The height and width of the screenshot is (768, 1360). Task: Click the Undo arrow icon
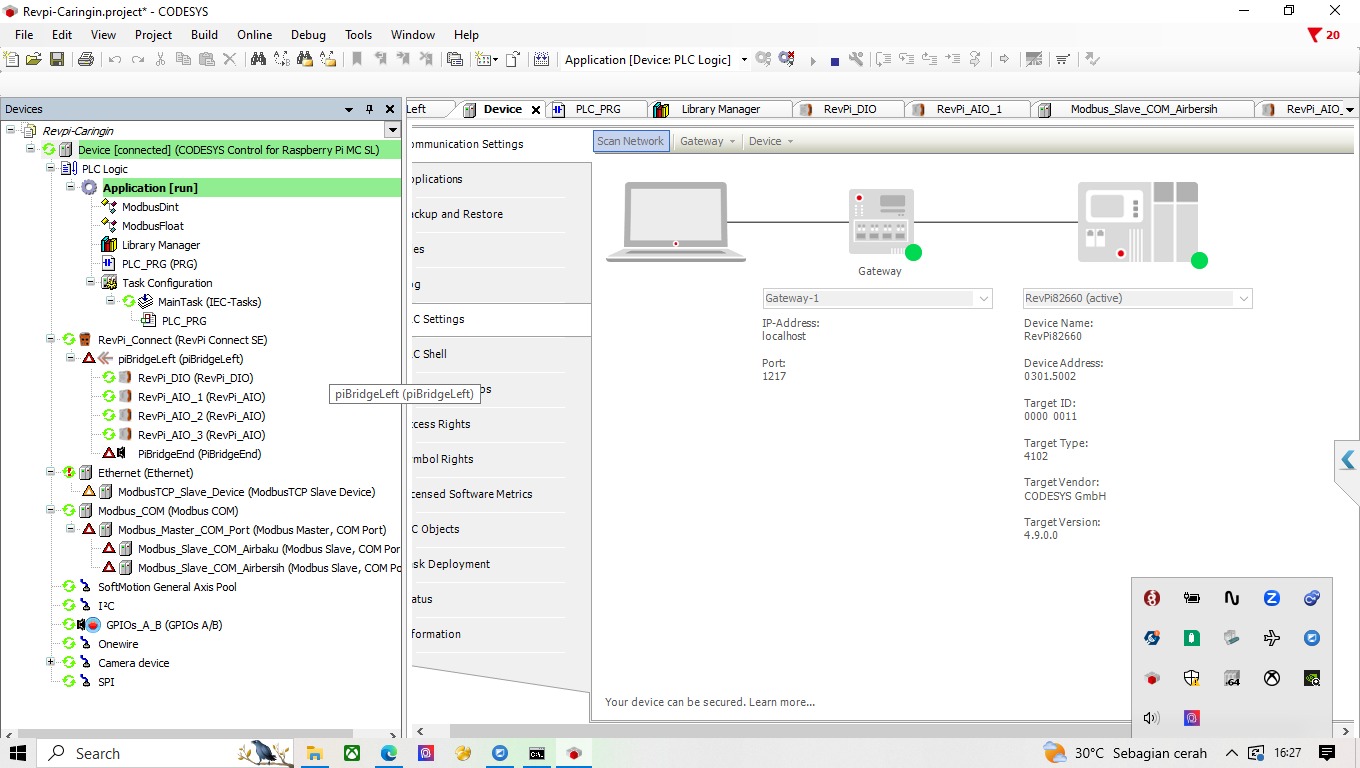tap(114, 60)
